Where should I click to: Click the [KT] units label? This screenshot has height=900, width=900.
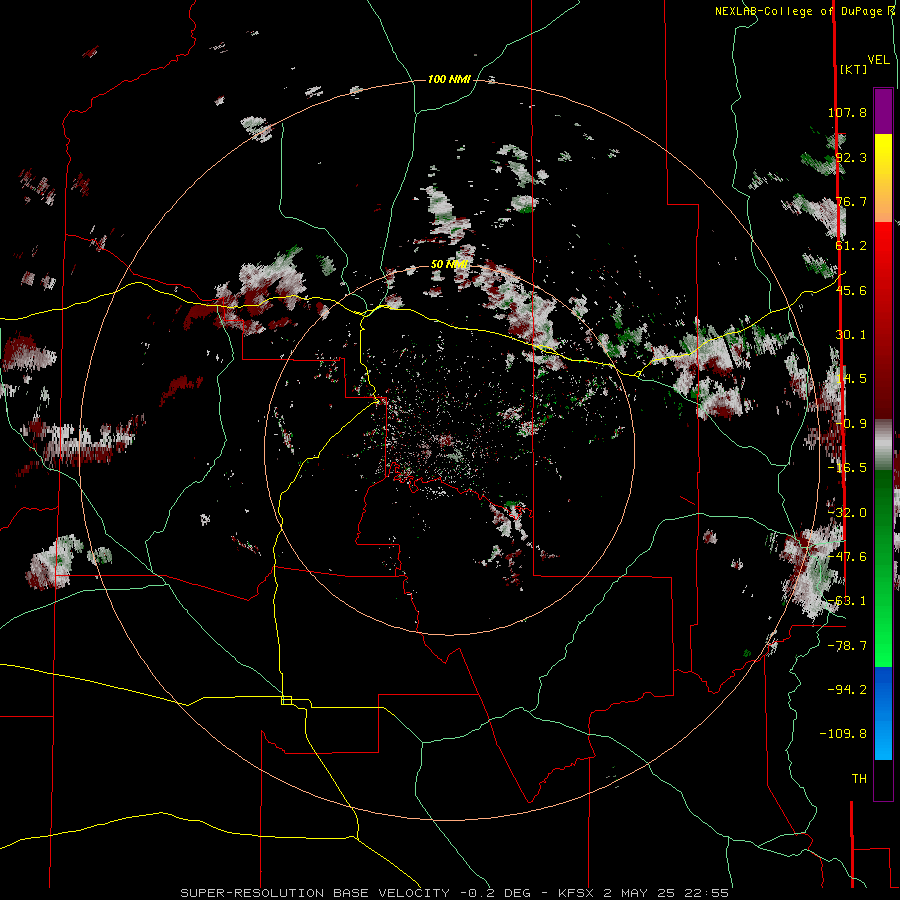[x=853, y=69]
